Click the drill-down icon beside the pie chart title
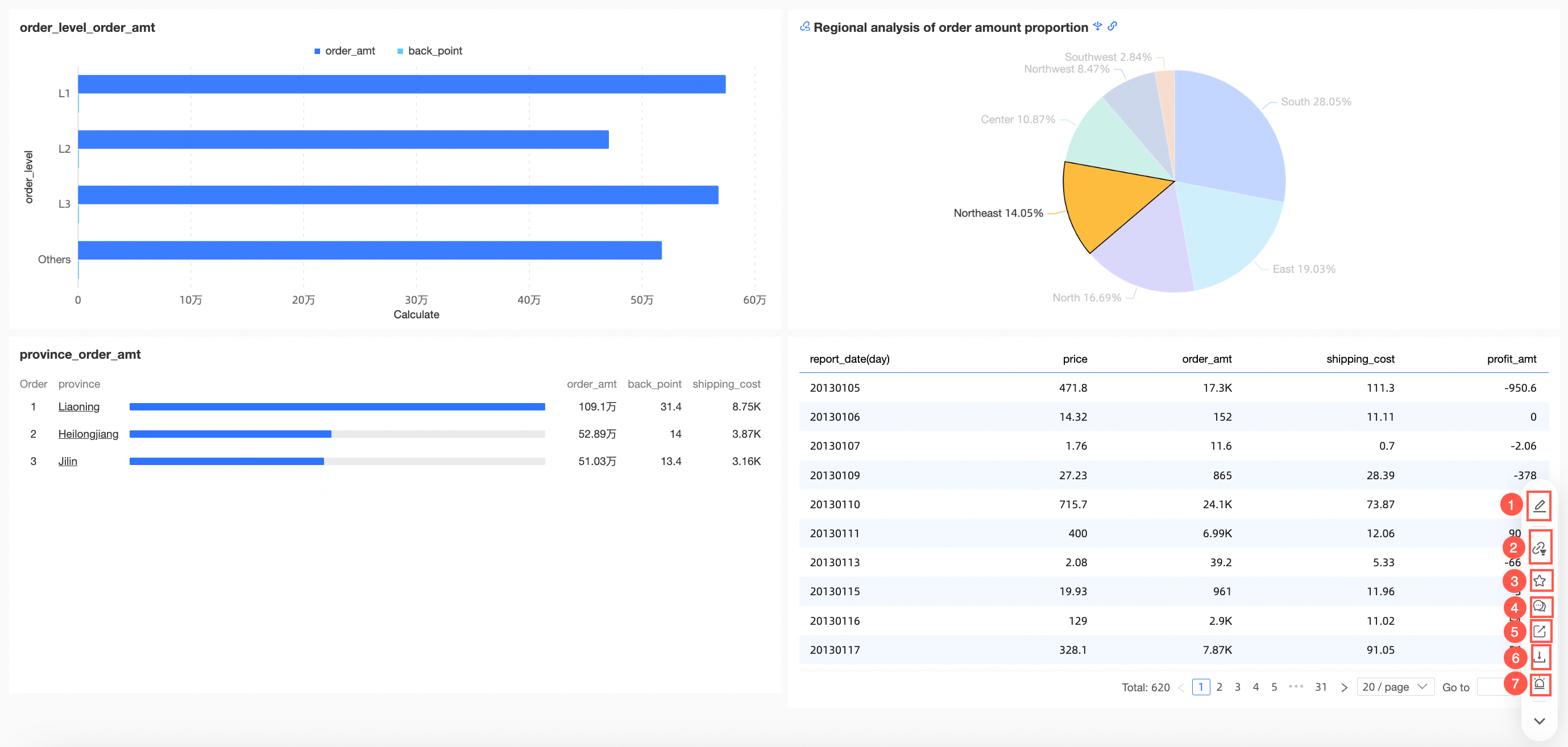This screenshot has width=1568, height=747. 1097,26
